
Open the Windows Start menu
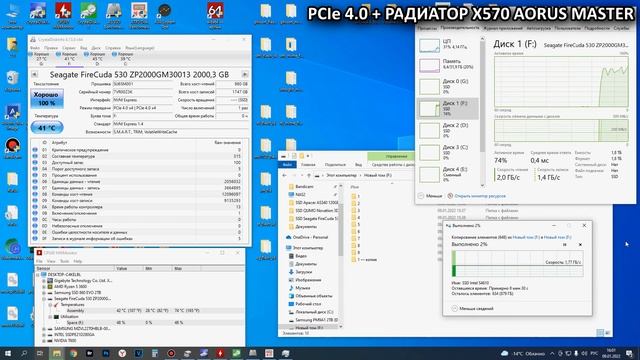point(8,353)
